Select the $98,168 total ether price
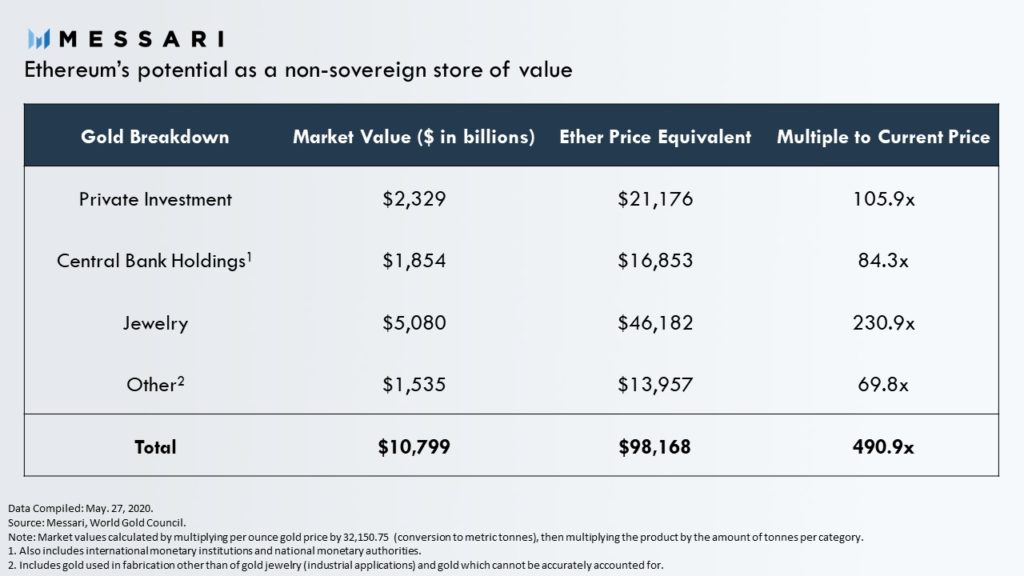Screen dimensions: 1024x576 click(x=655, y=447)
